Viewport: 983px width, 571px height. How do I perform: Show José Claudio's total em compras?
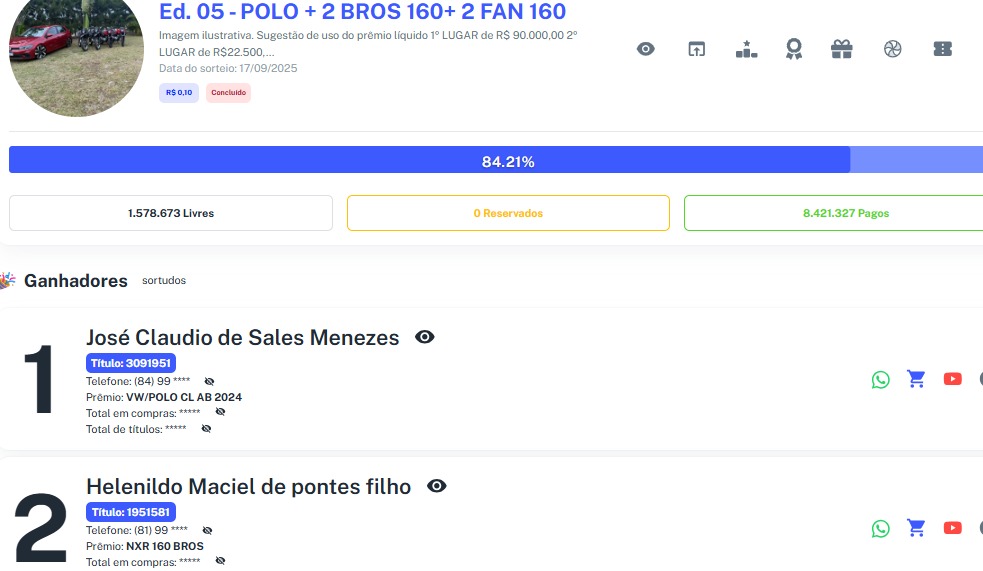[x=220, y=412]
